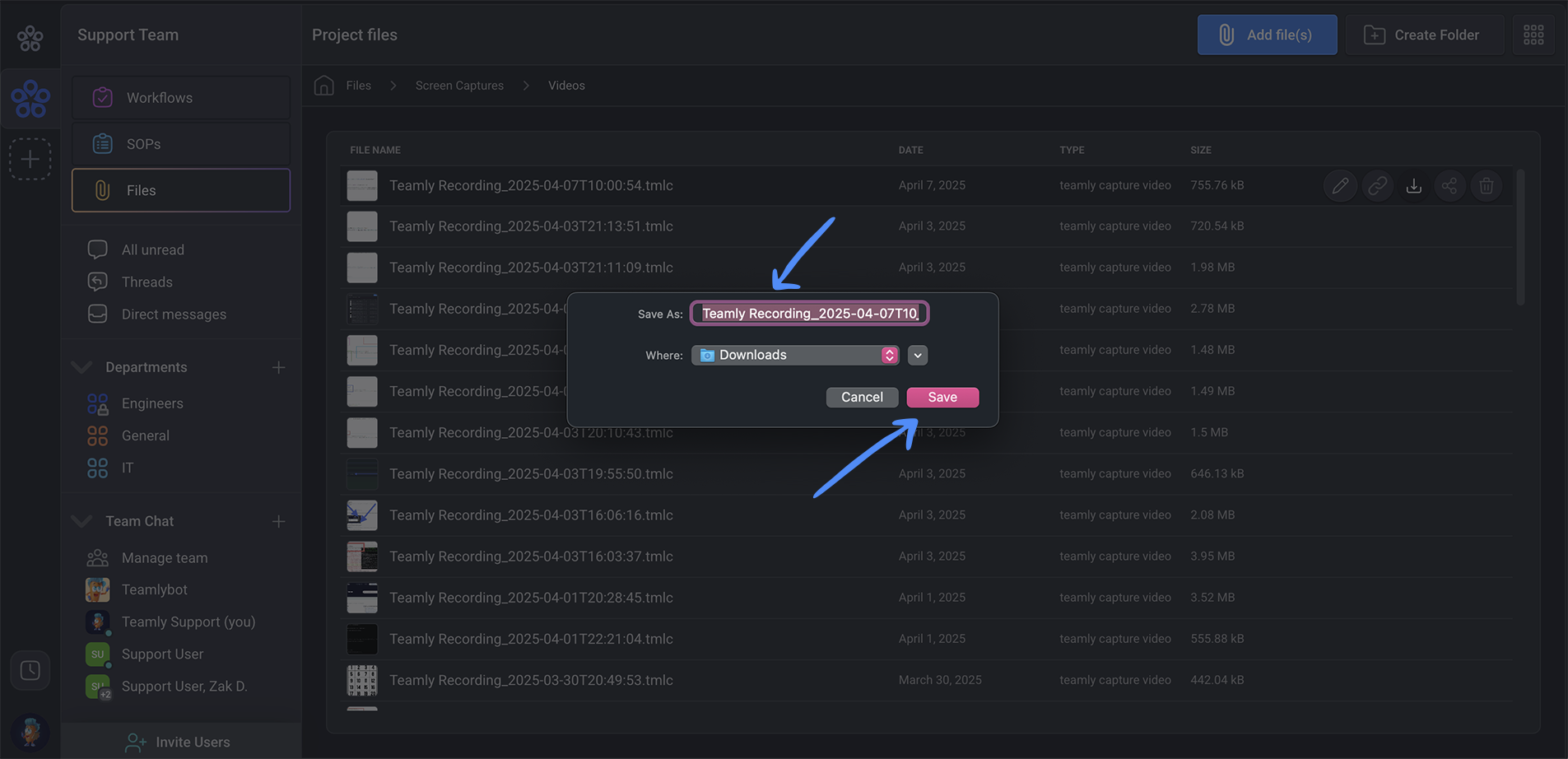This screenshot has height=759, width=1568.
Task: Open the Where Downloads location dropdown
Action: click(x=795, y=355)
